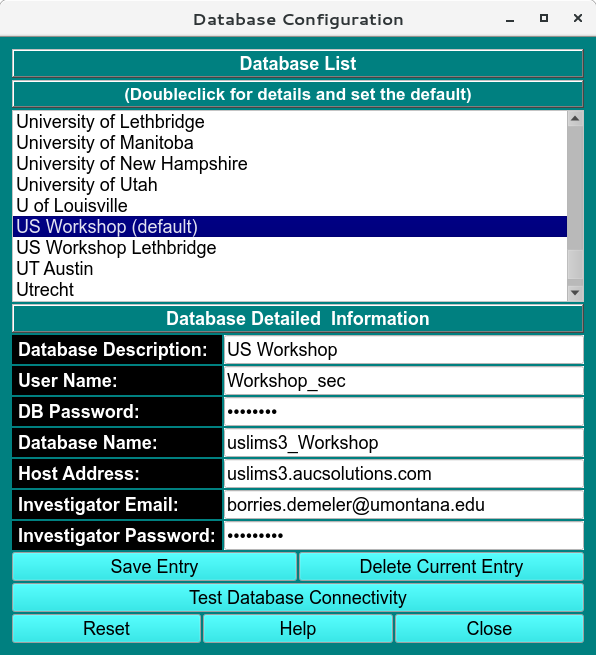Click the Save Entry button

click(x=155, y=567)
